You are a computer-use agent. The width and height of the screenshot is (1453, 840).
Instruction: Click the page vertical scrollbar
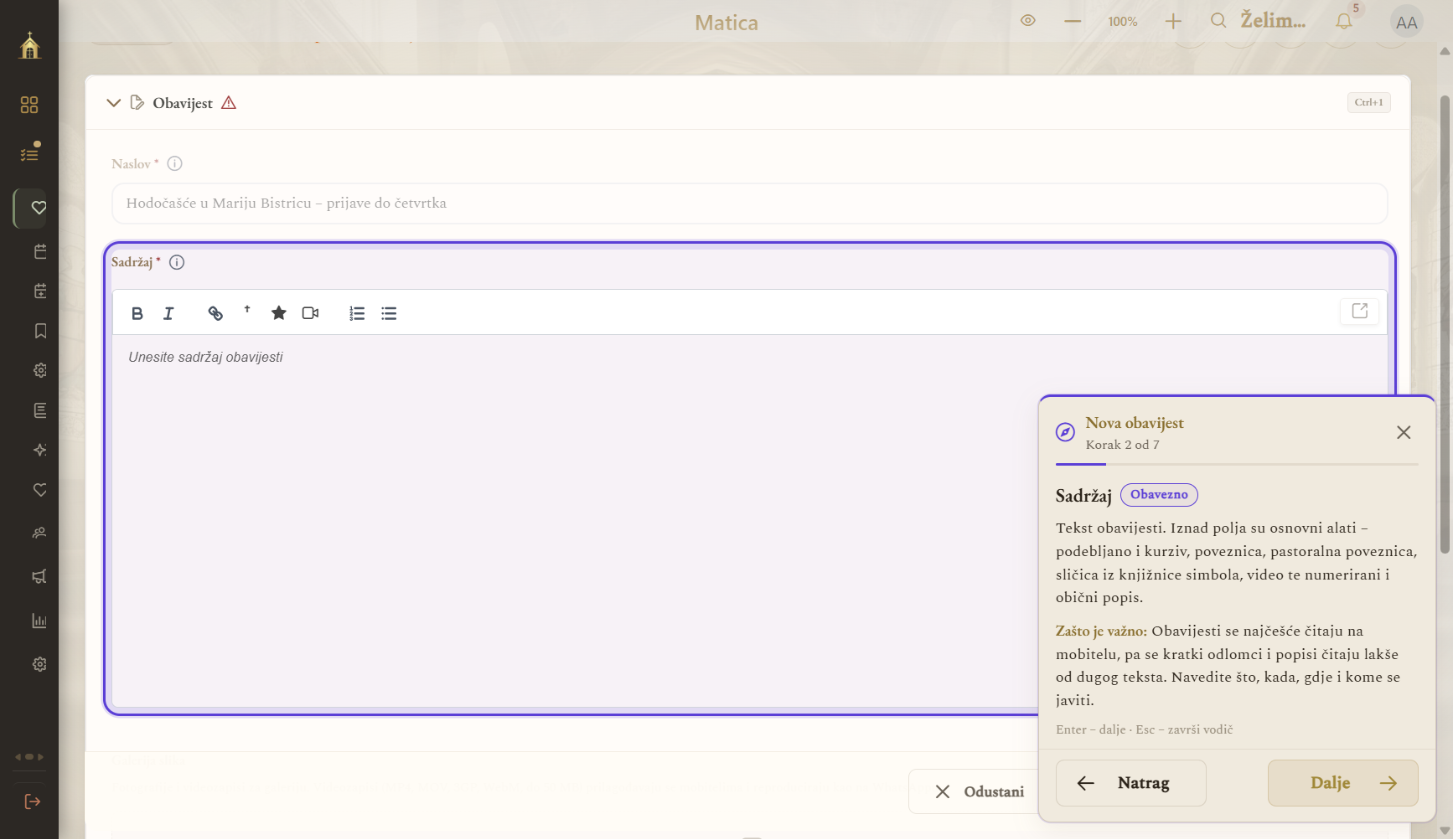click(1445, 325)
